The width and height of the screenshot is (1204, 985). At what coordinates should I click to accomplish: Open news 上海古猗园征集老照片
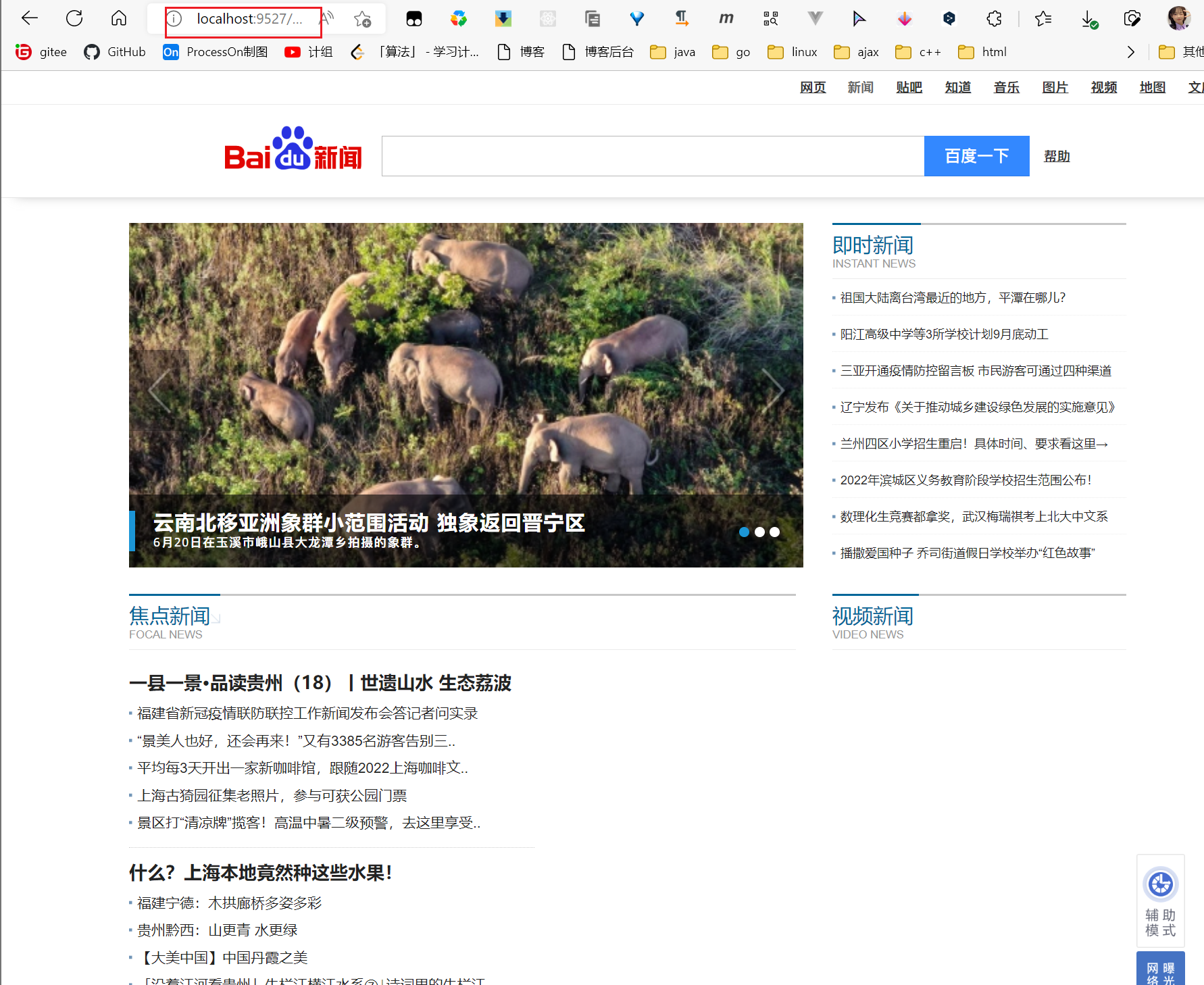pyautogui.click(x=272, y=796)
